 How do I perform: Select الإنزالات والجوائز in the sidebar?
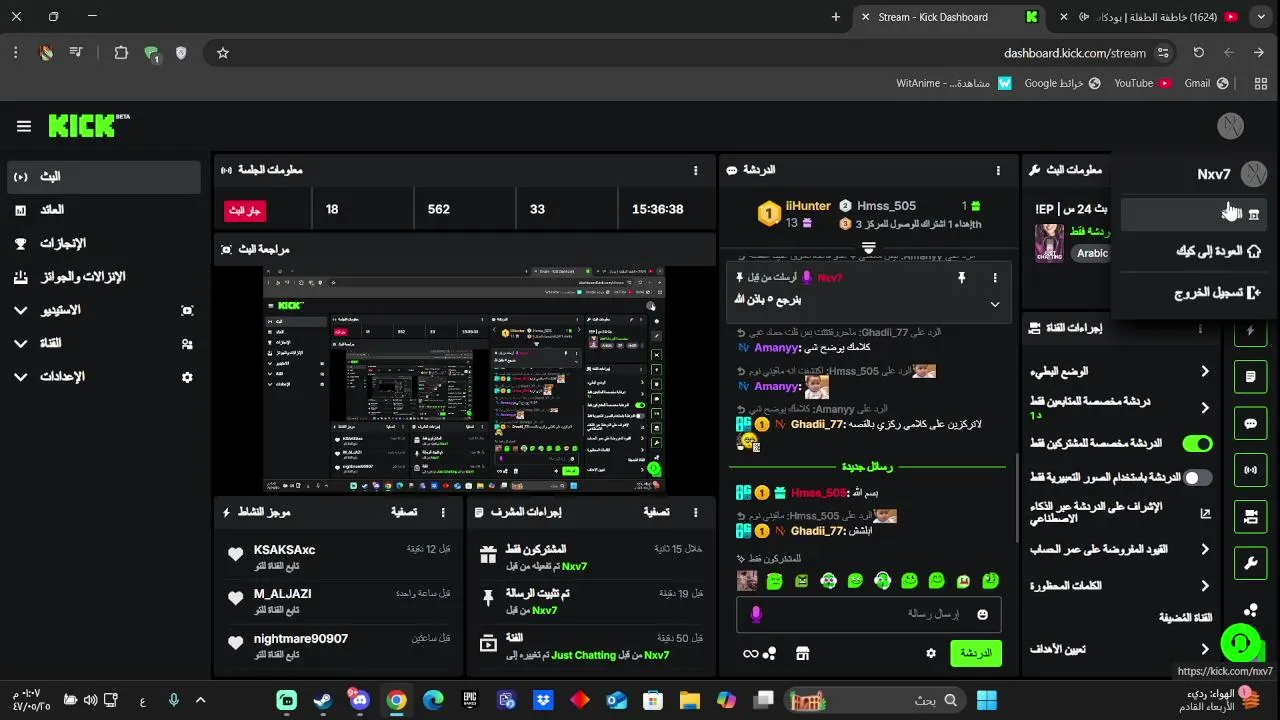coord(103,277)
